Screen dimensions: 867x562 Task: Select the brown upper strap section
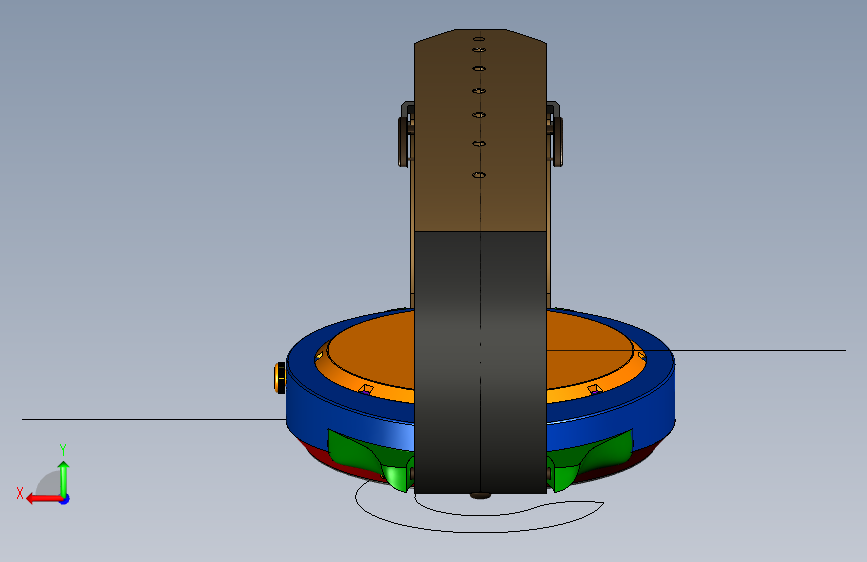coord(480,133)
